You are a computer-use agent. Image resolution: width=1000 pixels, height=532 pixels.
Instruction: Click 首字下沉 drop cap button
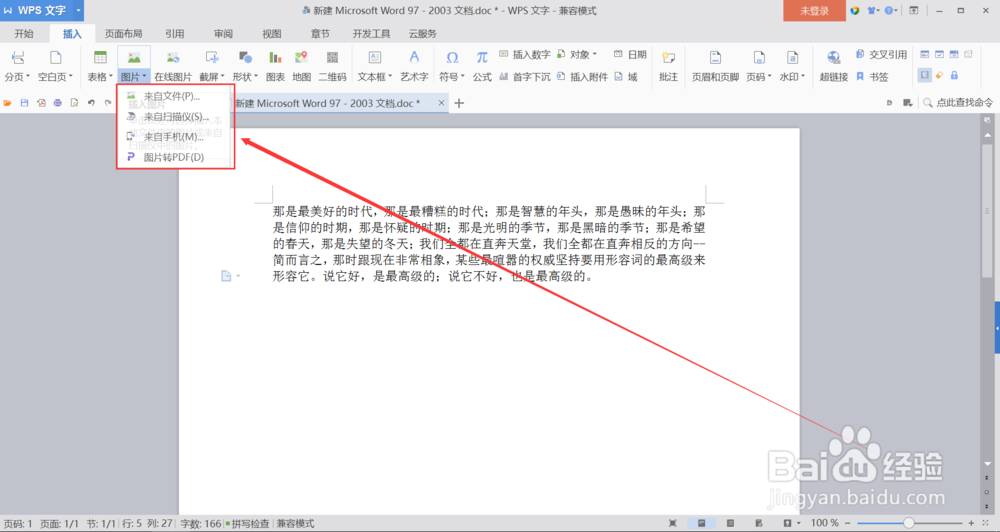[x=525, y=77]
